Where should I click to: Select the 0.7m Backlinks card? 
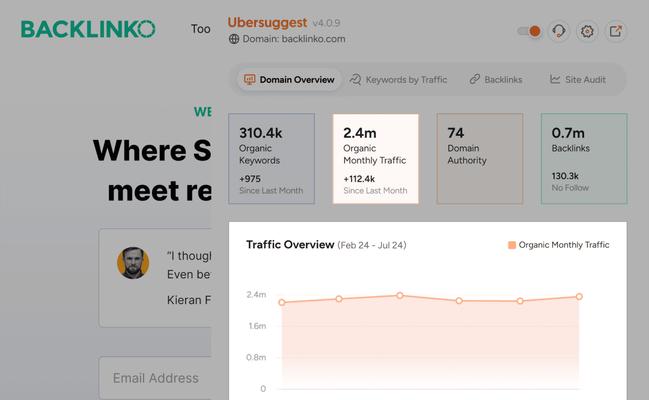(x=584, y=159)
